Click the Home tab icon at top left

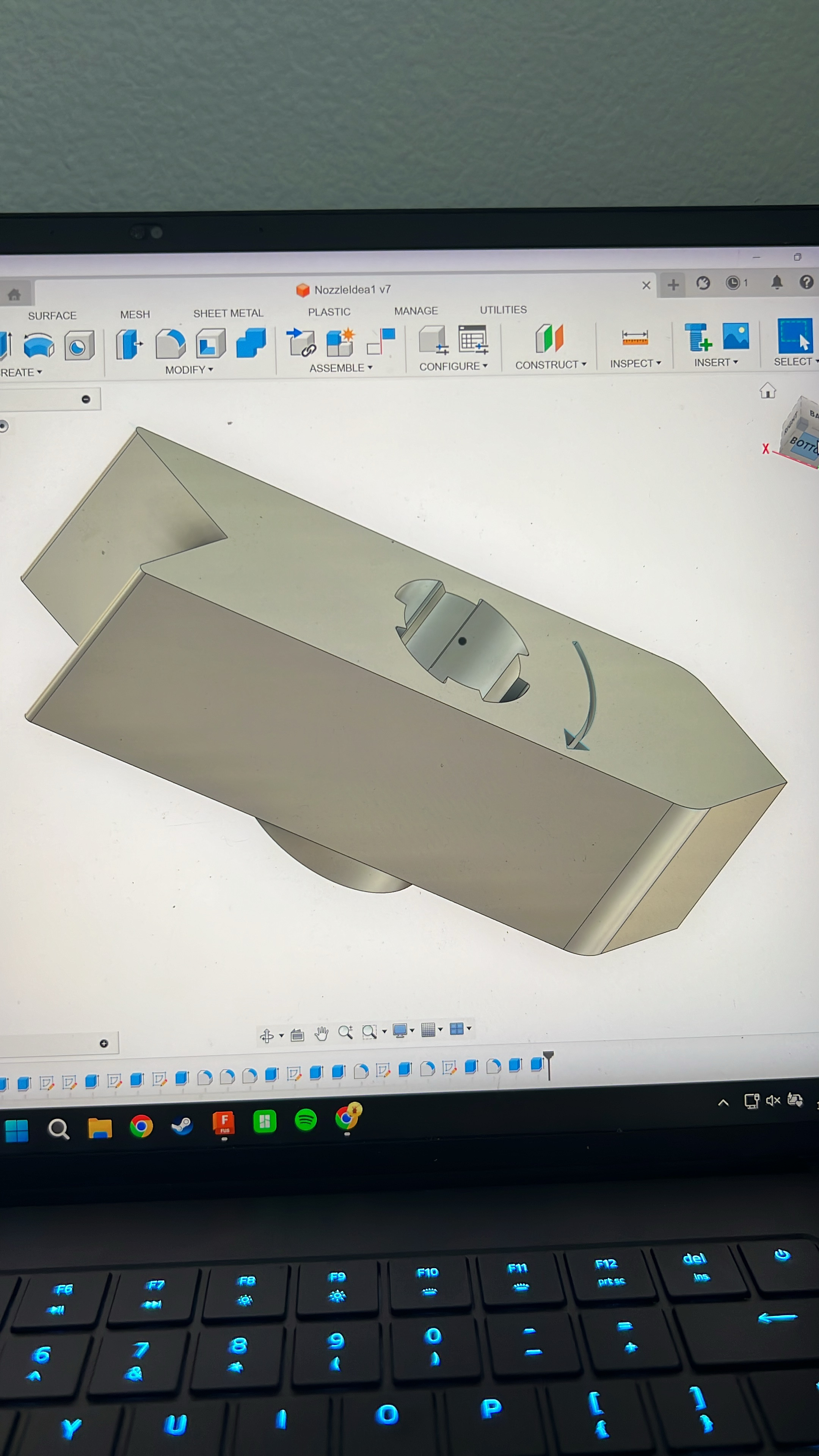(14, 295)
